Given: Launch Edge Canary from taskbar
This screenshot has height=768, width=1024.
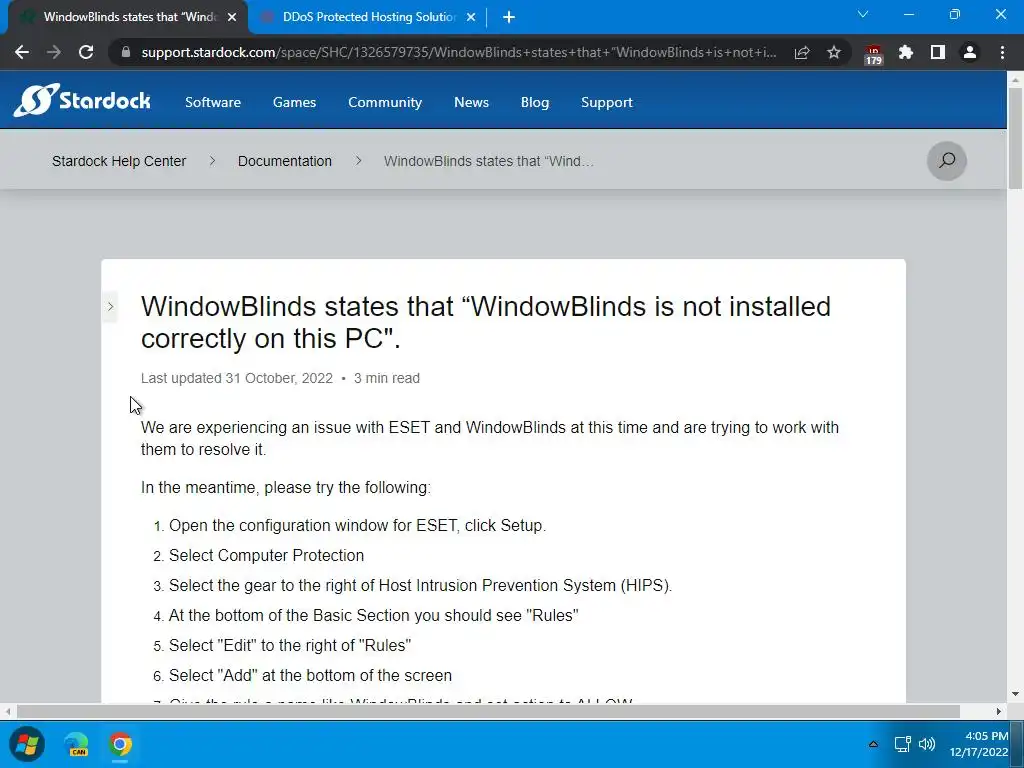Looking at the screenshot, I should (76, 744).
